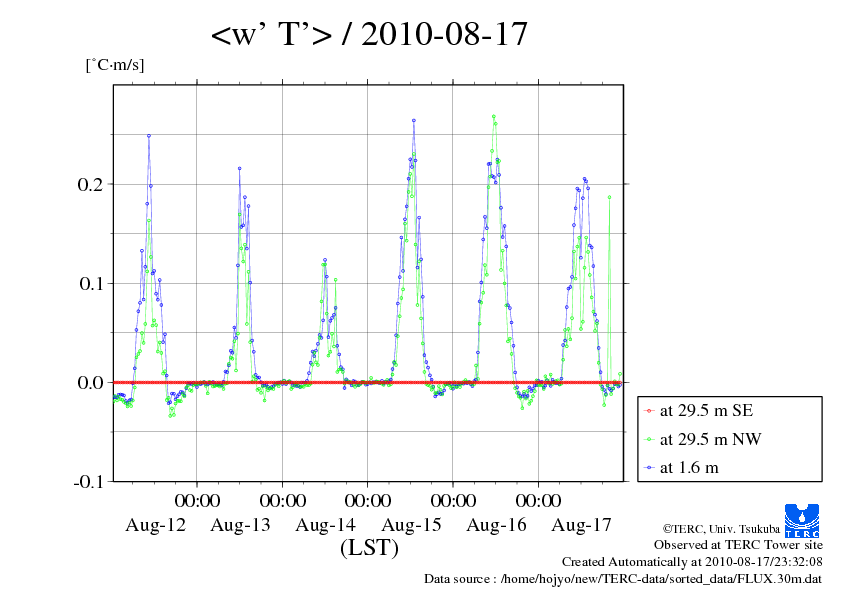Click the '©TERC, Univ. Tsukuba' credit
The height and width of the screenshot is (595, 842).
point(721,529)
